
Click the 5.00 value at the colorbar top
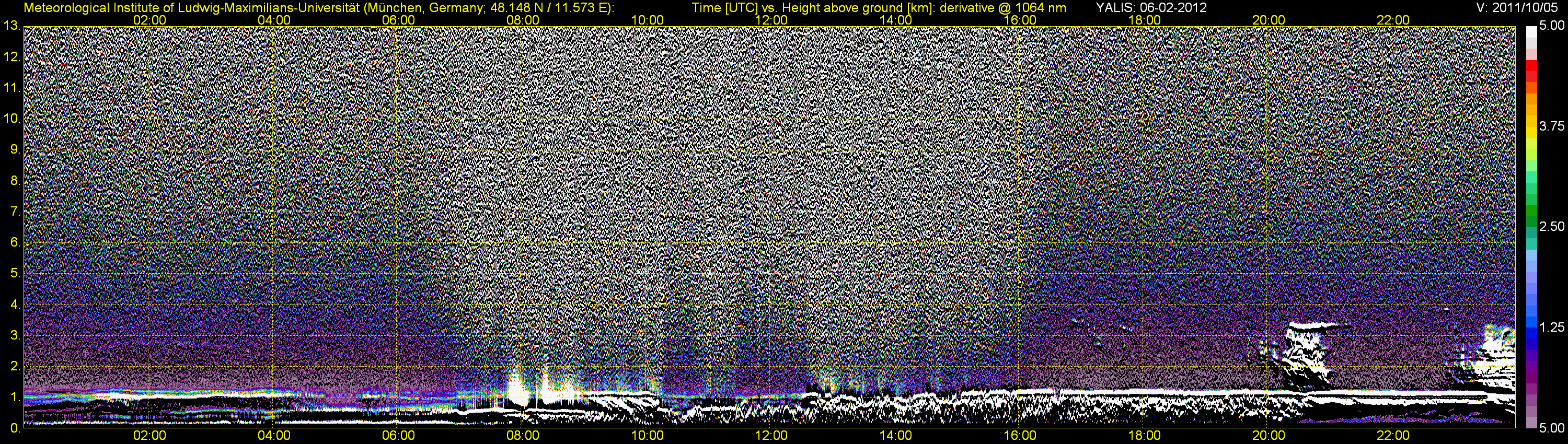1552,26
